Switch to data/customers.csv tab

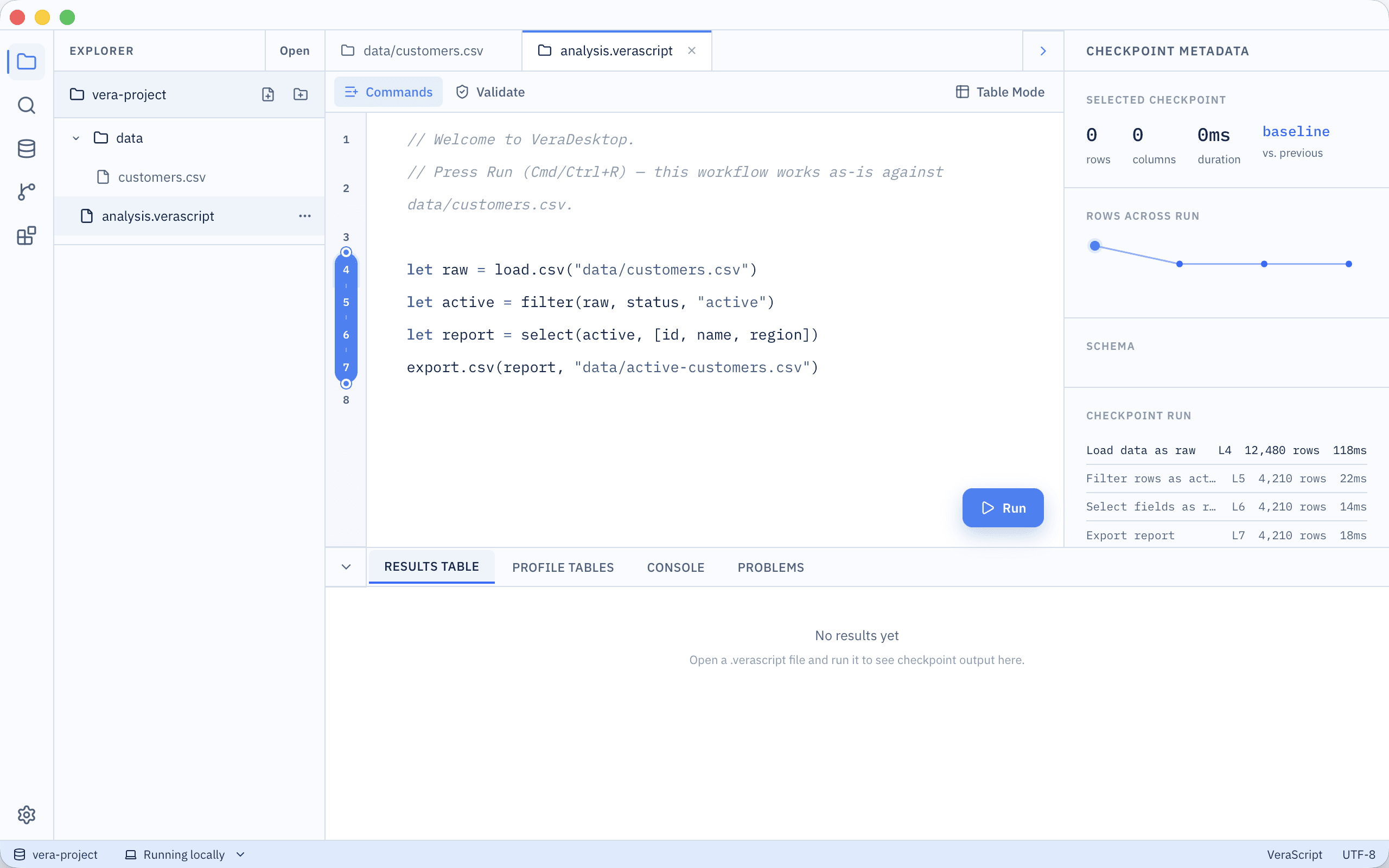coord(424,50)
